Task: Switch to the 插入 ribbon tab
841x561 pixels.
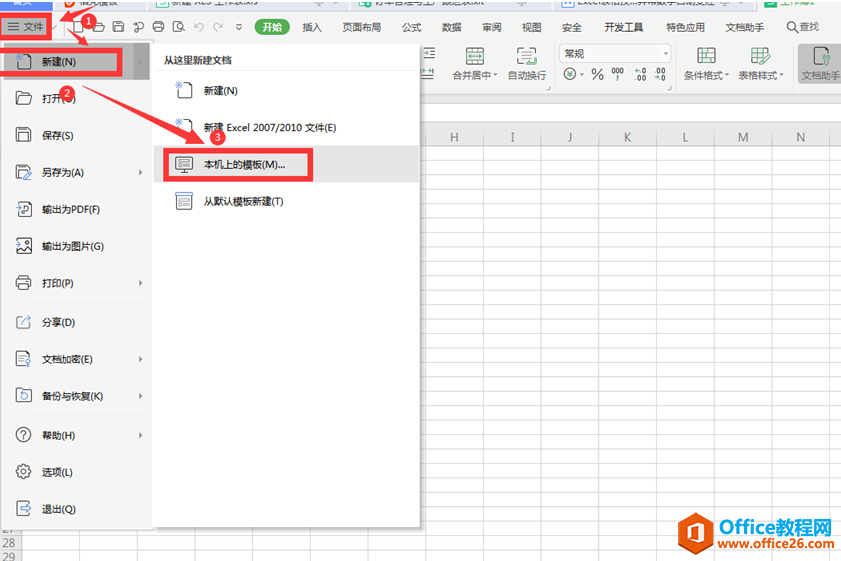Action: (x=312, y=27)
